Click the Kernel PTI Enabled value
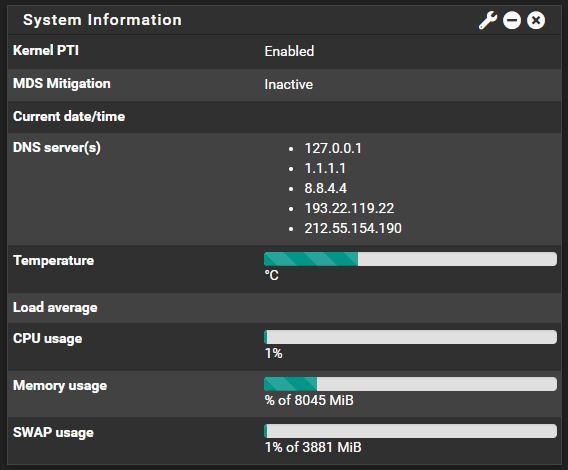Viewport: 568px width, 470px height. click(289, 51)
